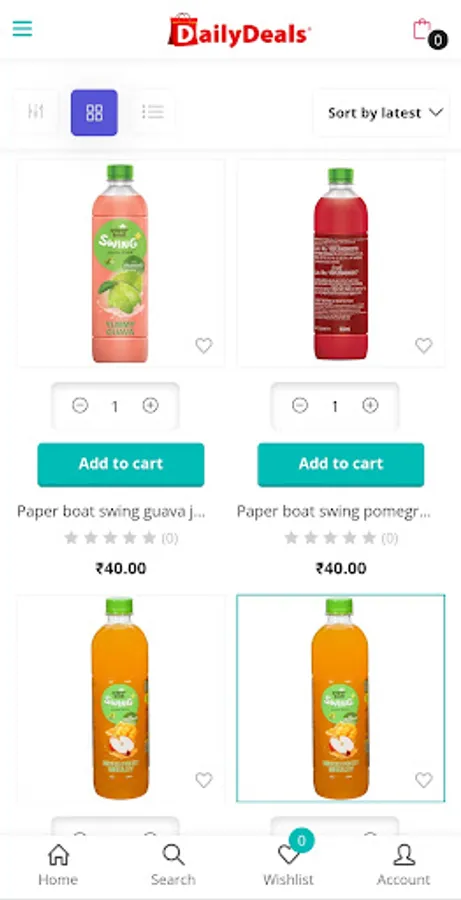
Task: Add guava juice to cart
Action: (121, 464)
